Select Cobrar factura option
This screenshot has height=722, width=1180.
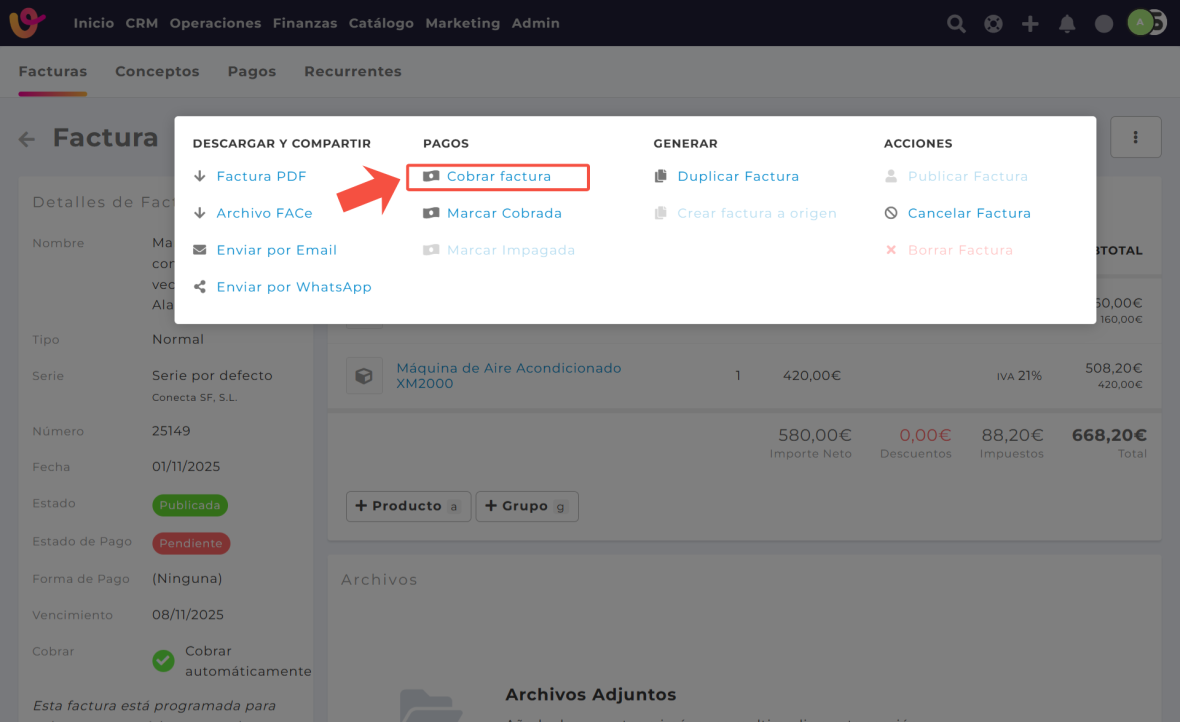[498, 177]
